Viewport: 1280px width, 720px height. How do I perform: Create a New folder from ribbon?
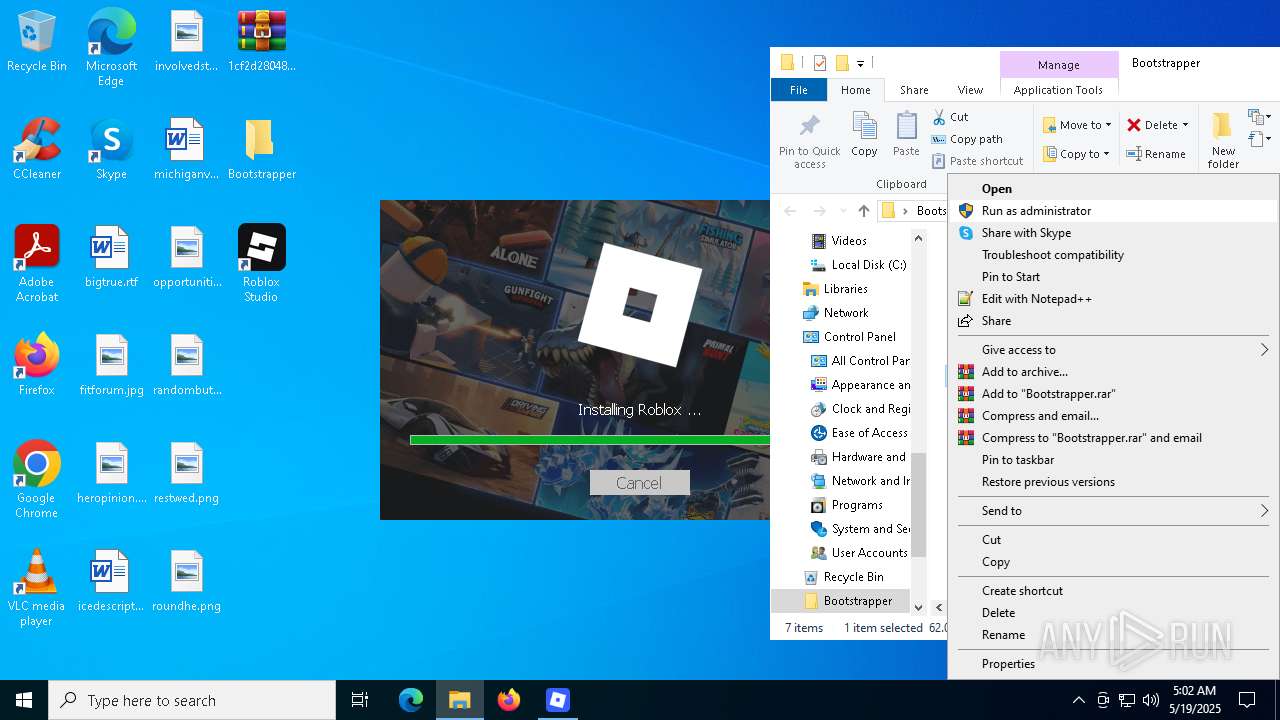coord(1223,141)
